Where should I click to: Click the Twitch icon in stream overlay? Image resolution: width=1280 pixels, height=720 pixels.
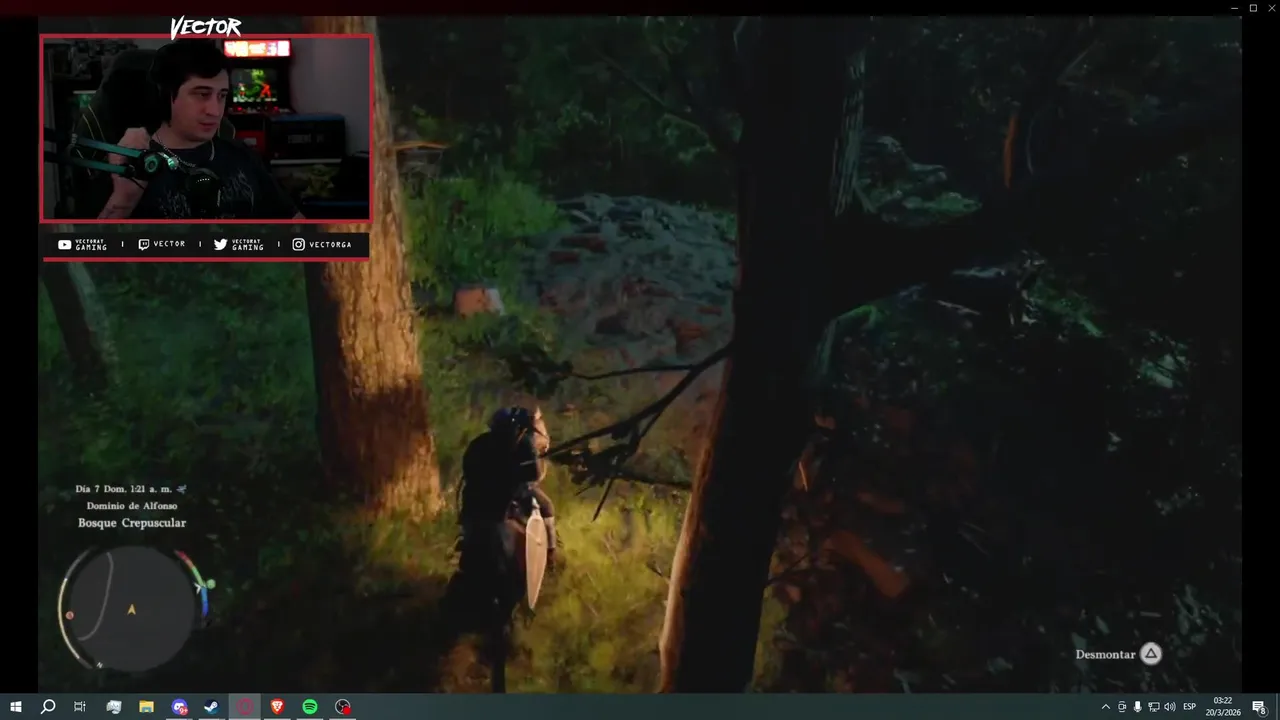[x=144, y=244]
